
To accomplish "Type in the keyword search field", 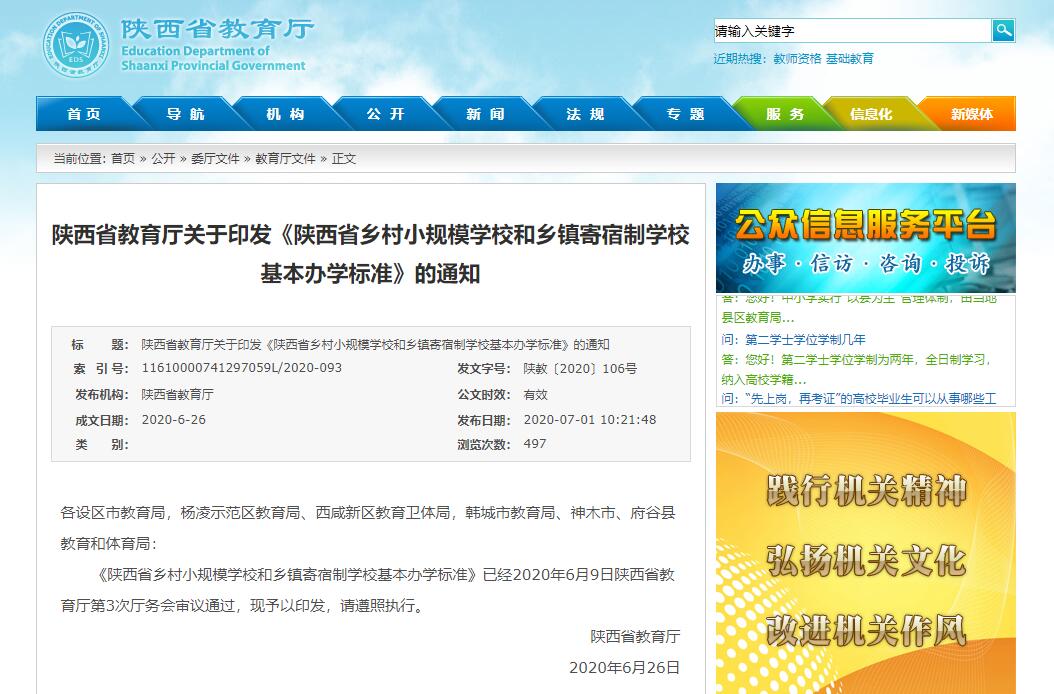I will coord(851,31).
